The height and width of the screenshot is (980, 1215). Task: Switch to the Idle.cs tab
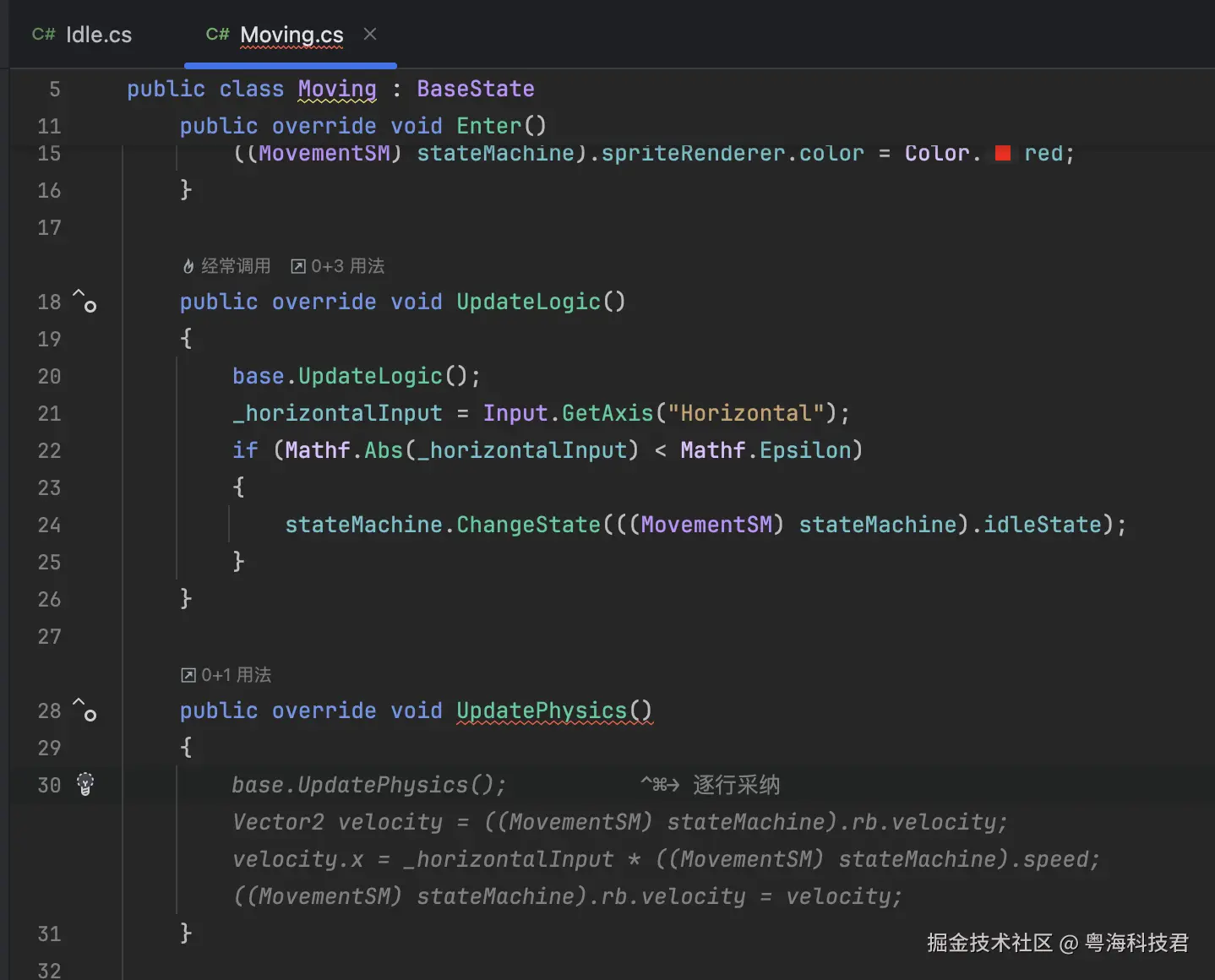[x=82, y=35]
